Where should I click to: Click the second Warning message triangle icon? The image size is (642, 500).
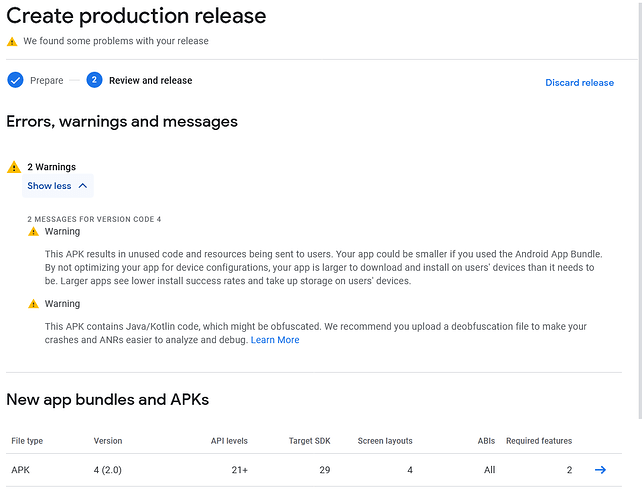[x=33, y=304]
